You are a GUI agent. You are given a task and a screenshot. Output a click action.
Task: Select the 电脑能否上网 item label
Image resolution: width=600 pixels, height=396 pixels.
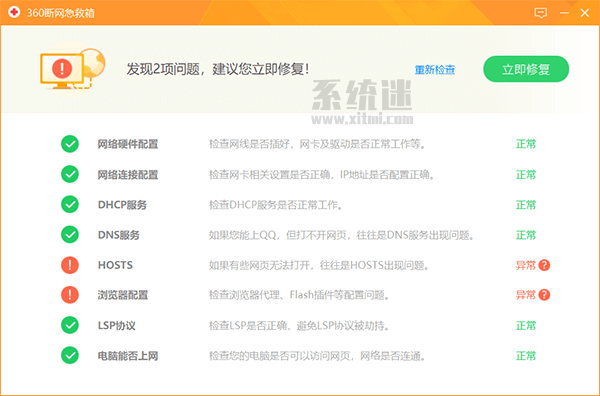[128, 356]
